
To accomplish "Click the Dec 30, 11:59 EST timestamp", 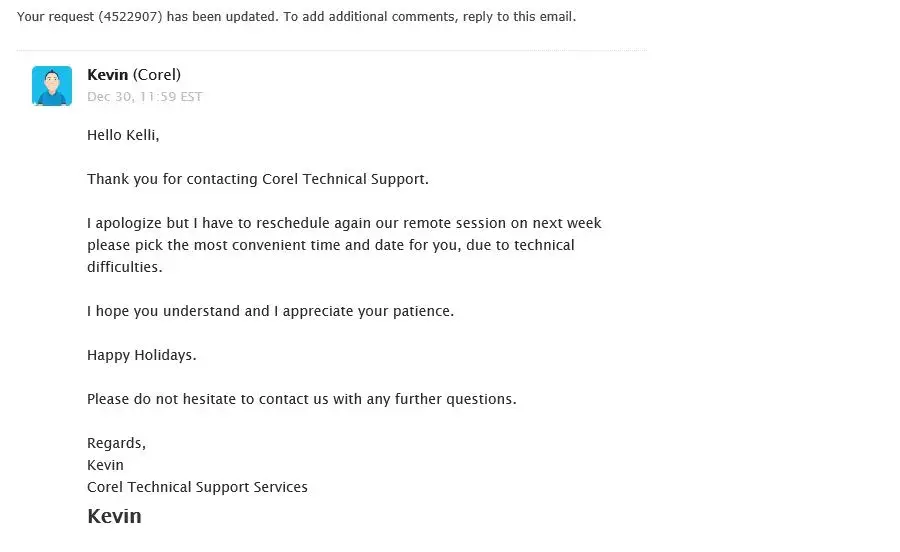I will pos(145,97).
